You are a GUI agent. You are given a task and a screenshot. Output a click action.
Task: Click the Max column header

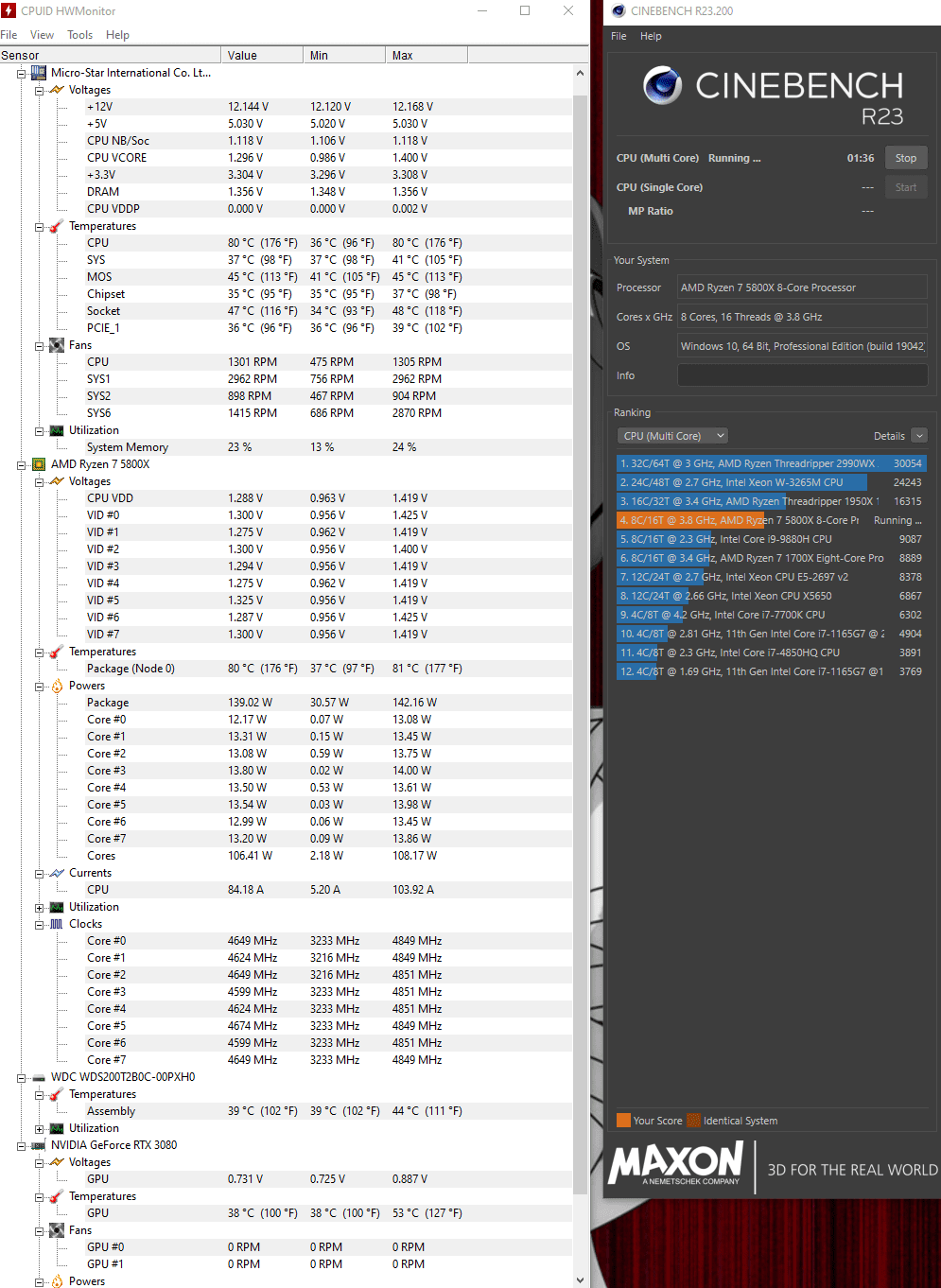(x=427, y=55)
